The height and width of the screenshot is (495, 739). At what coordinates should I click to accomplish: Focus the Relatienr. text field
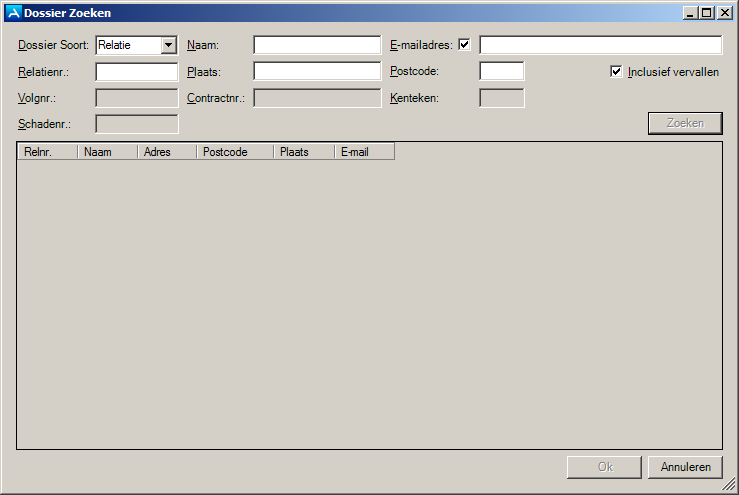[137, 72]
